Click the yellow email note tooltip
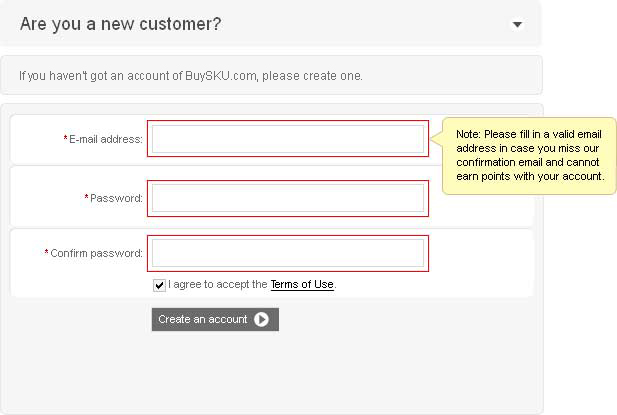The width and height of the screenshot is (617, 415). tap(529, 156)
